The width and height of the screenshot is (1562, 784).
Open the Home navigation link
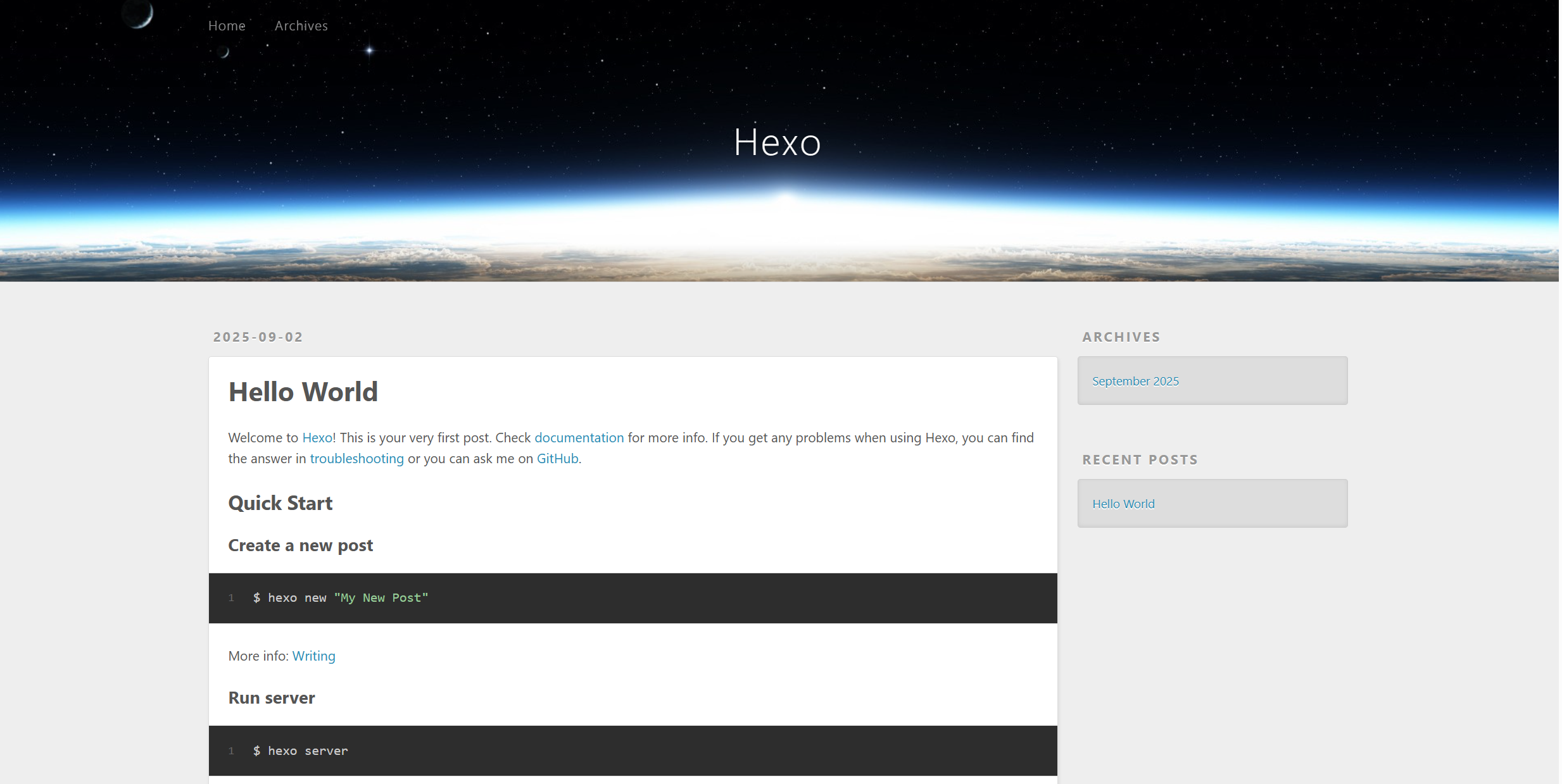[227, 26]
